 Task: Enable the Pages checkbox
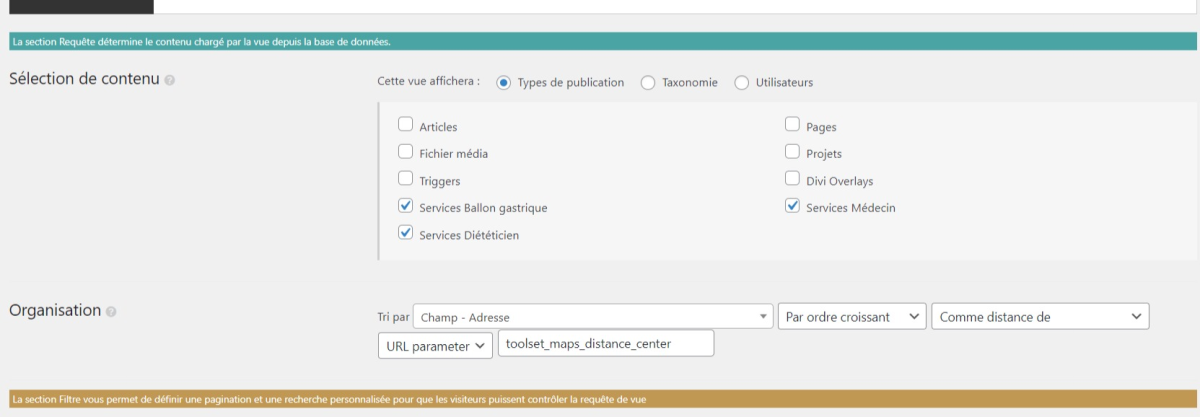click(x=792, y=126)
